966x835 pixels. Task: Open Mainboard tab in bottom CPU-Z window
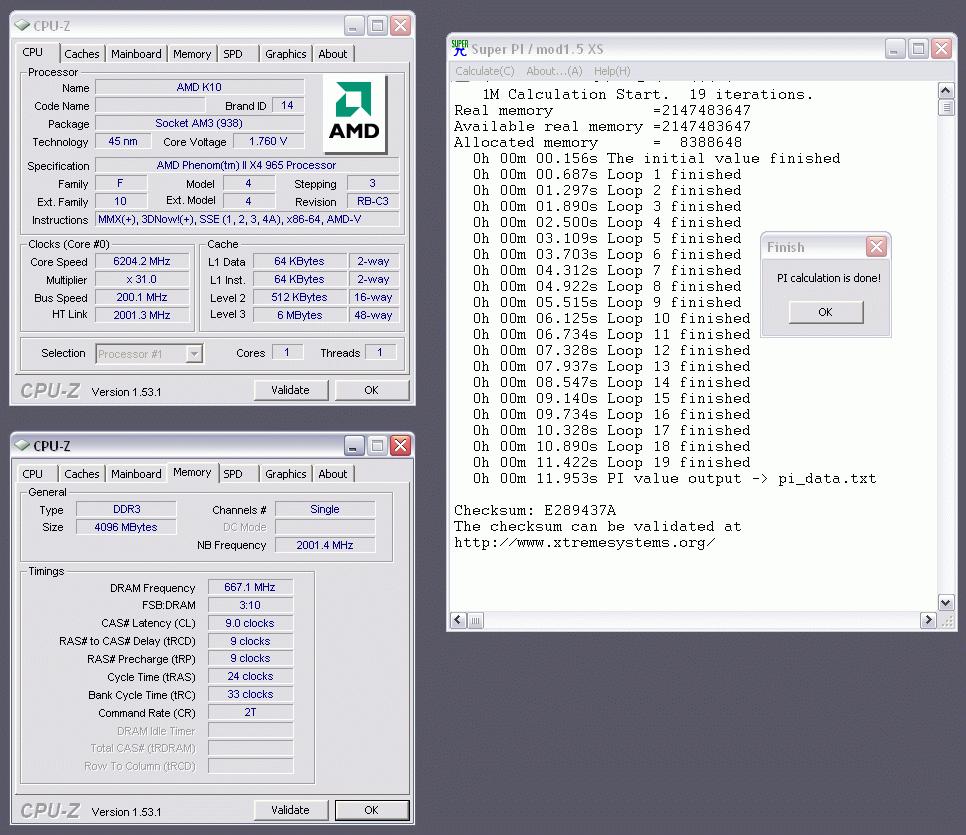click(x=136, y=474)
